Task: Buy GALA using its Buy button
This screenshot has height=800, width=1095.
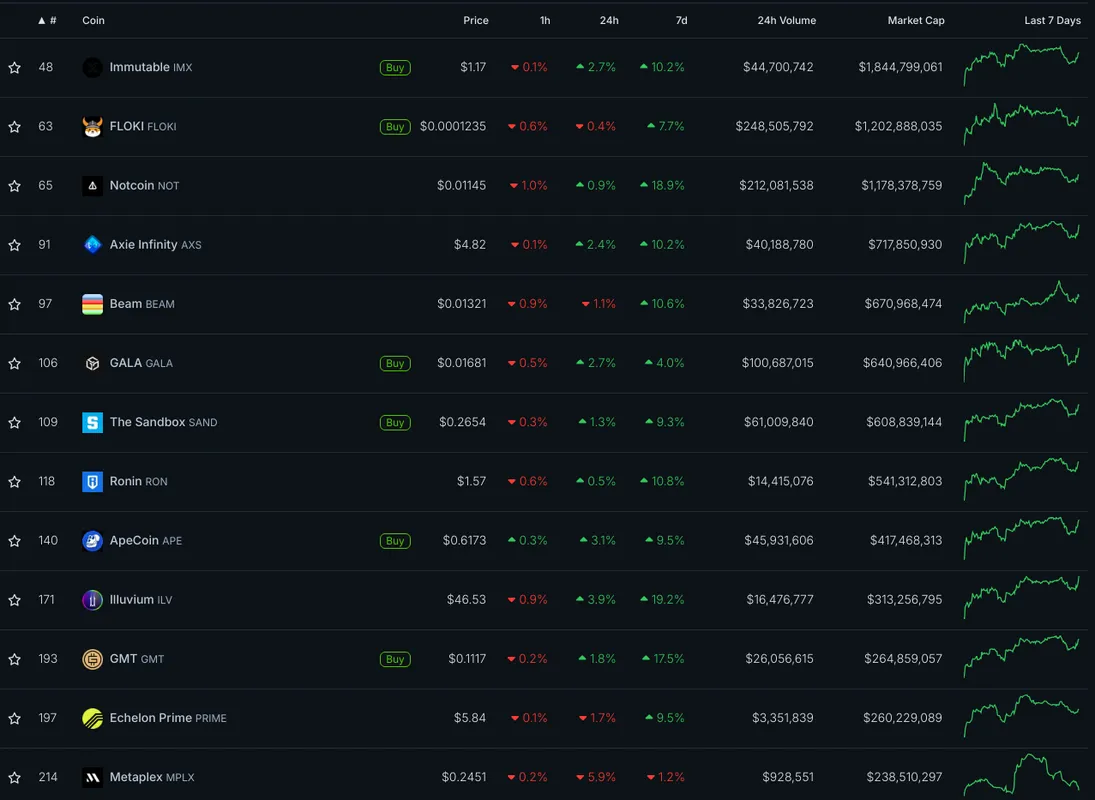Action: point(395,363)
